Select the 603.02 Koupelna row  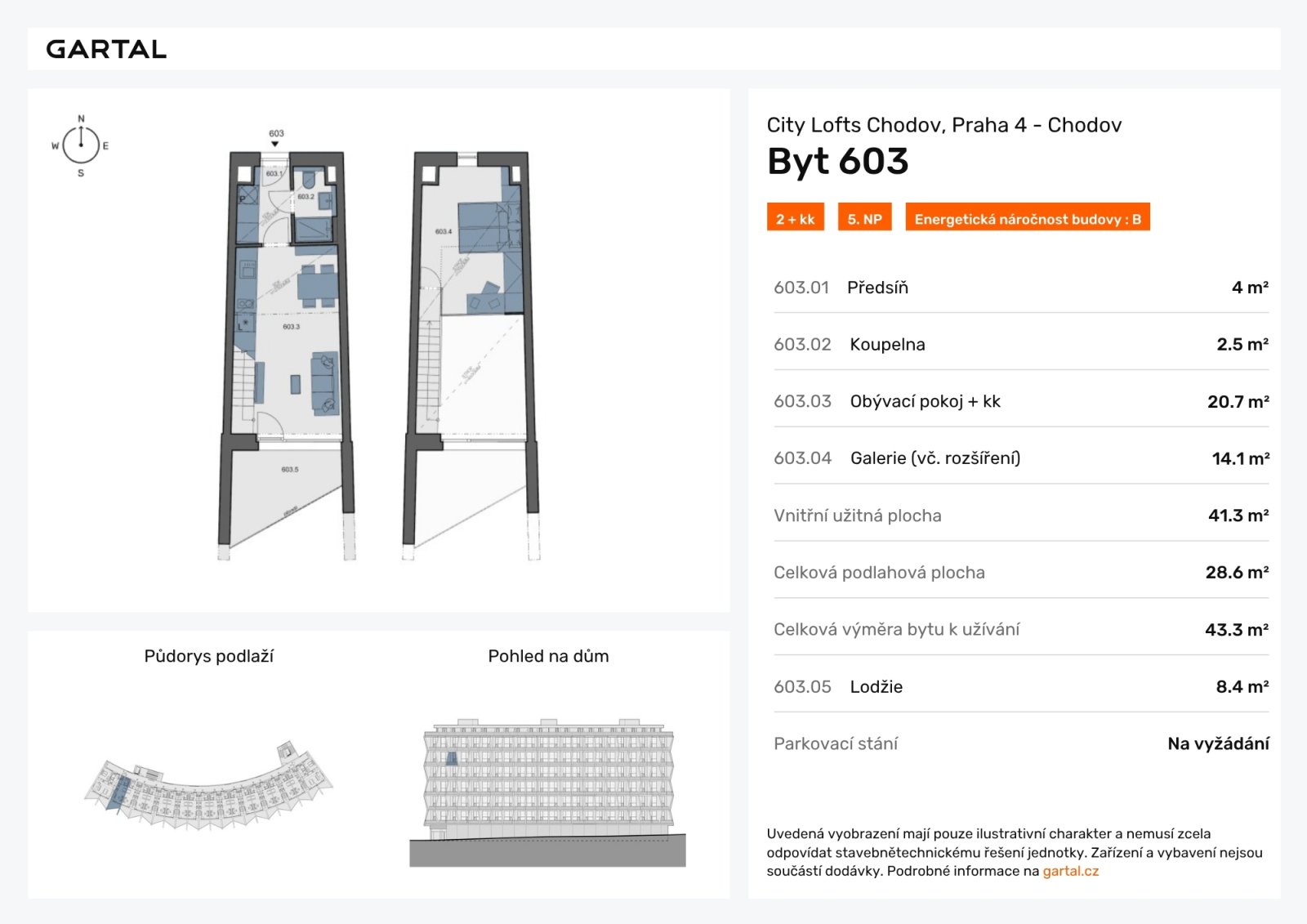pos(1021,345)
